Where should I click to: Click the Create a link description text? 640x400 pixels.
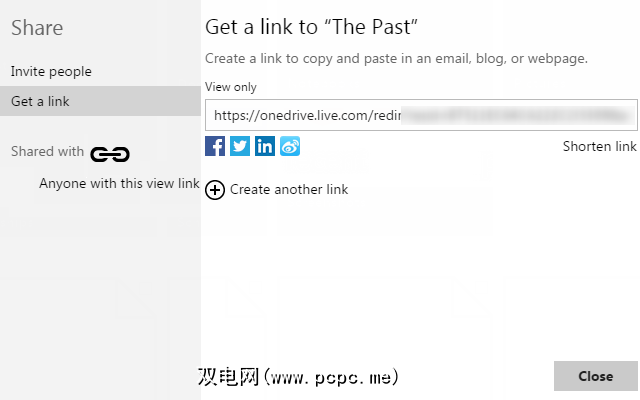396,59
